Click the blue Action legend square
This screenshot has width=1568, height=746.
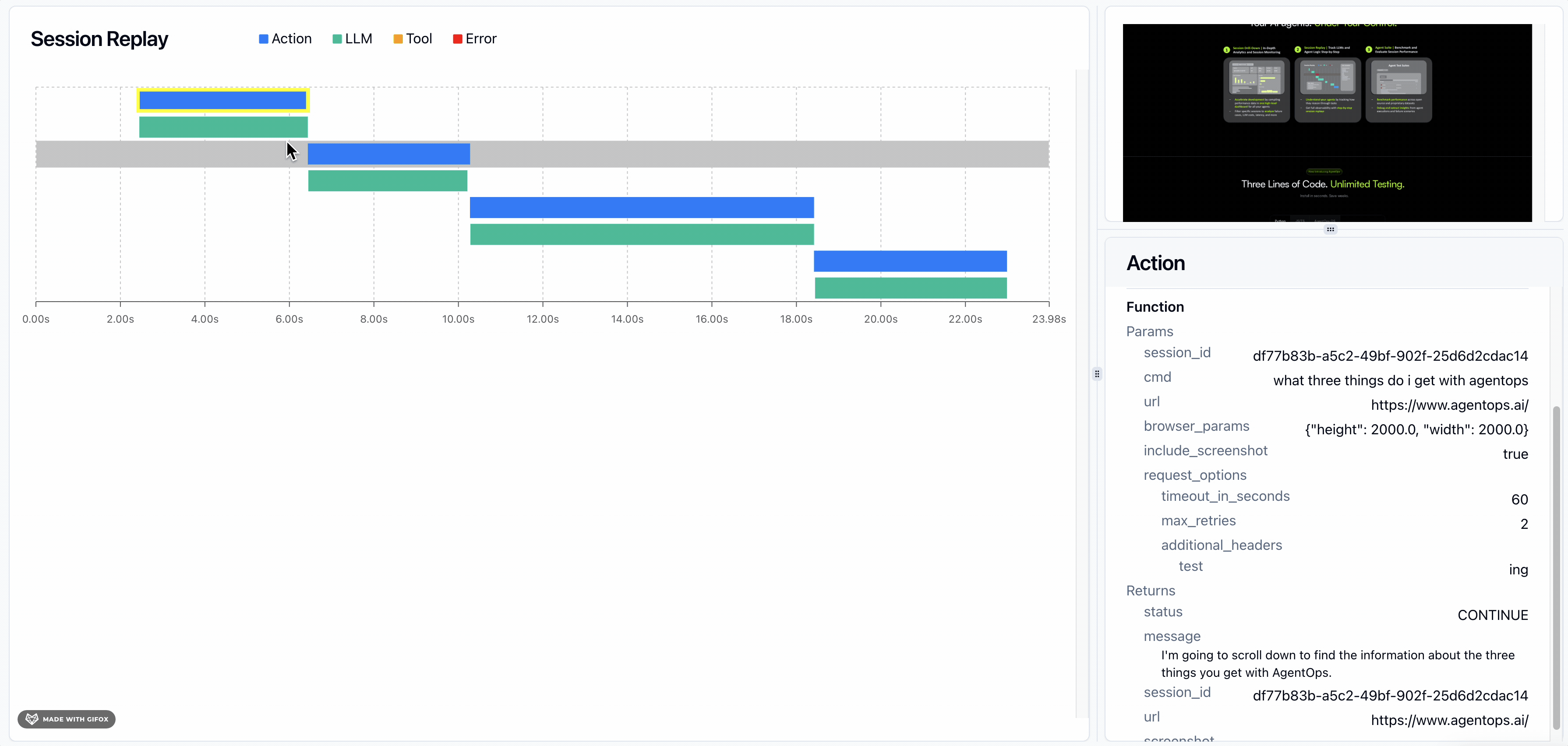click(x=264, y=39)
